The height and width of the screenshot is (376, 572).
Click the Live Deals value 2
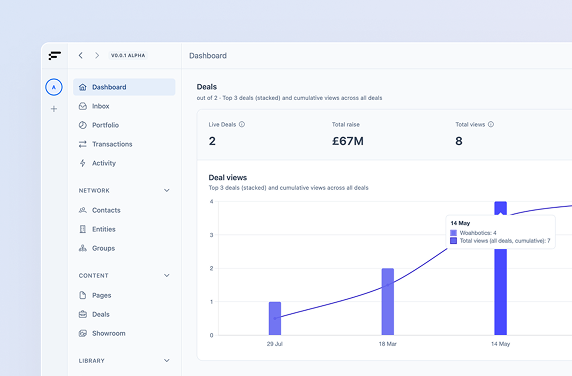click(x=212, y=141)
